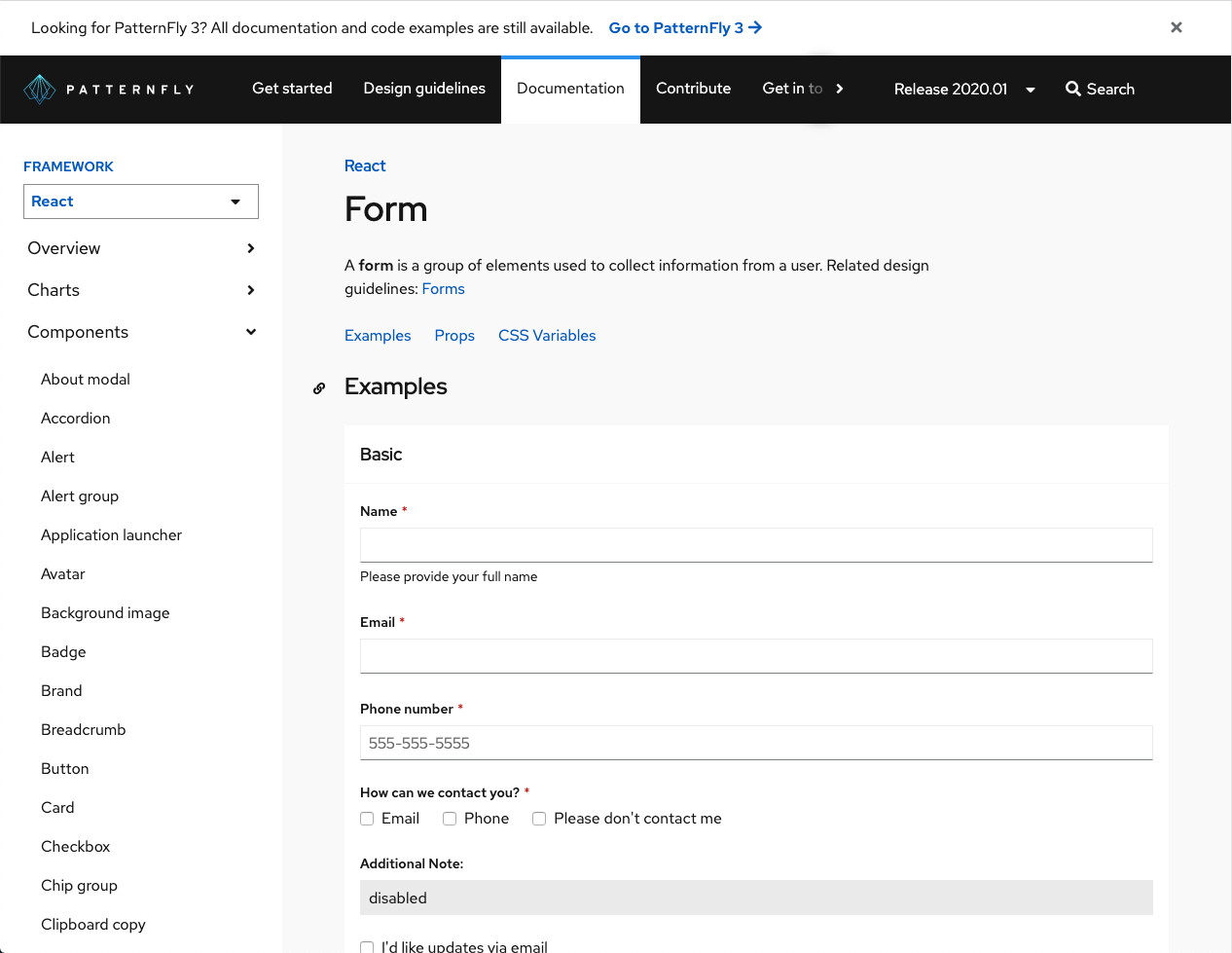Viewport: 1232px width, 953px height.
Task: Click the Examples heading anchor link icon
Action: click(x=319, y=388)
